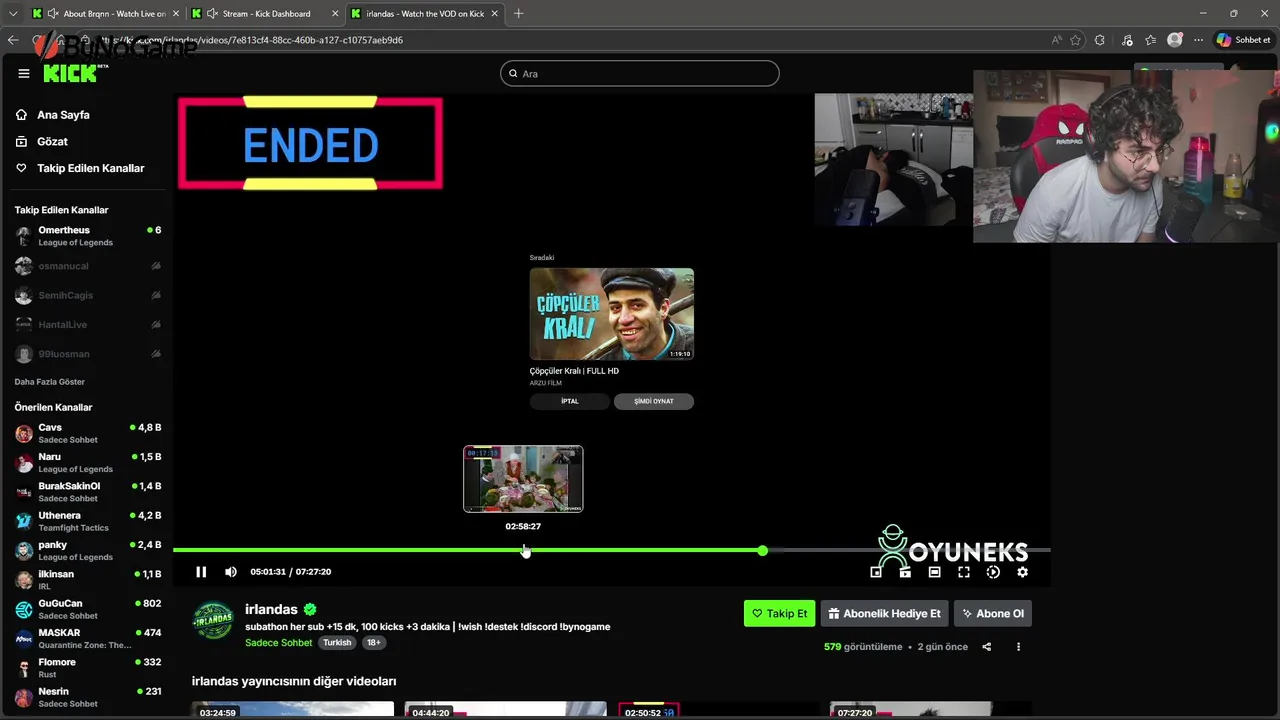
Task: Open BurakSakinOl channel
Action: click(88, 492)
